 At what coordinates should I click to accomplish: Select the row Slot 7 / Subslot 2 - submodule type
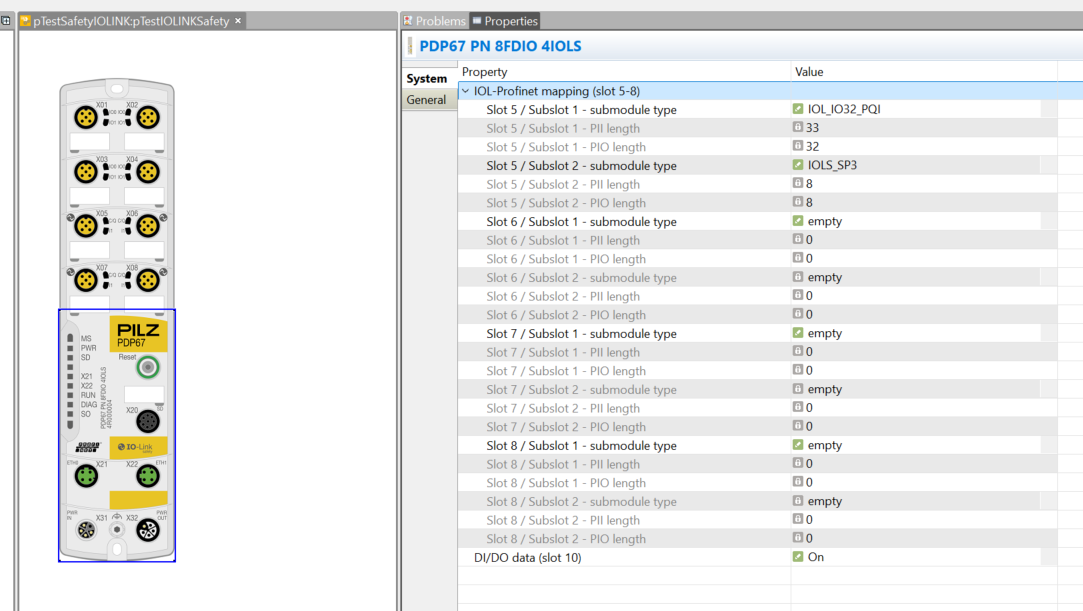758,389
